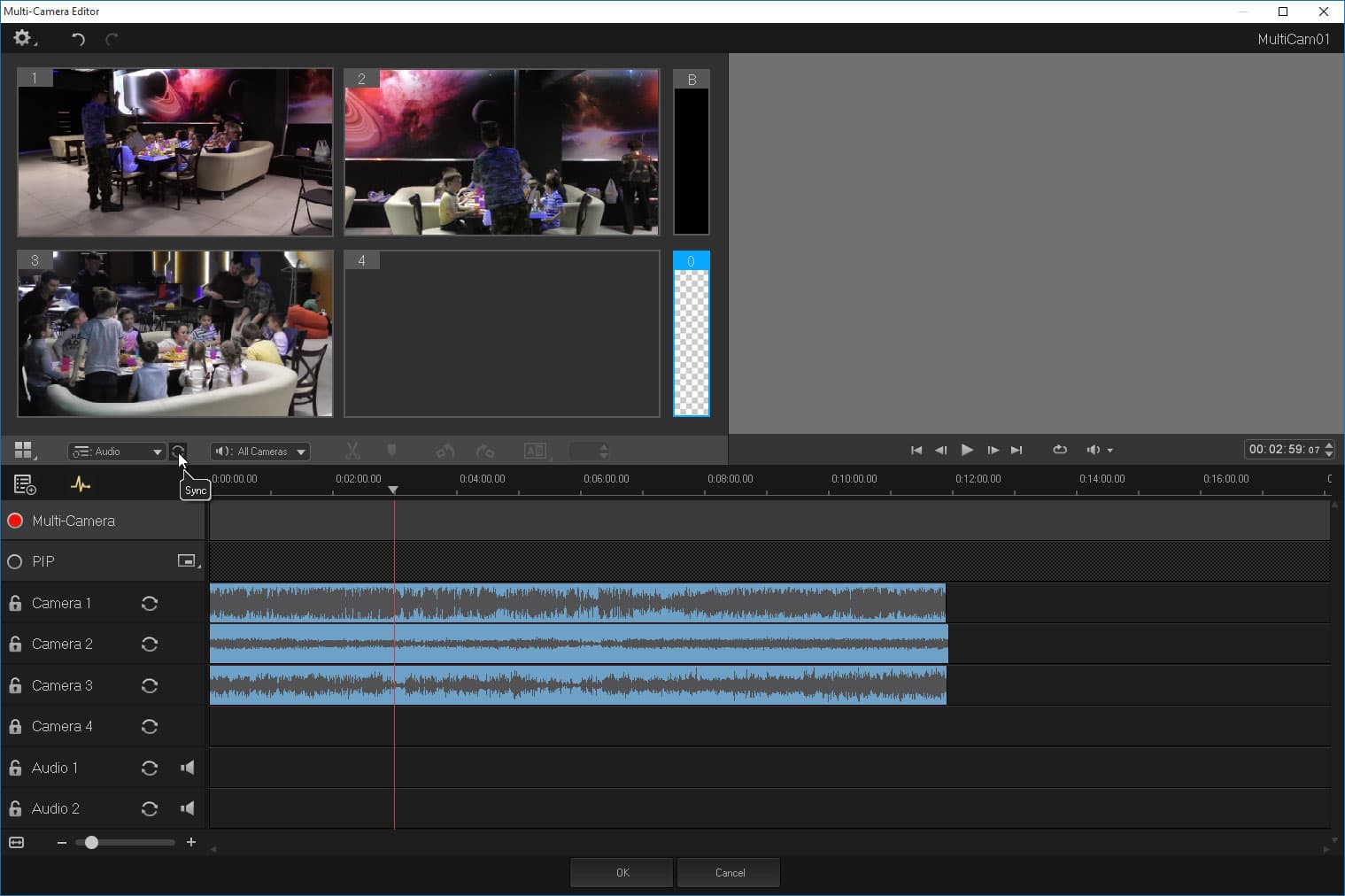Expand the Audio sync source dropdown
This screenshot has height=896, width=1345.
pos(117,452)
